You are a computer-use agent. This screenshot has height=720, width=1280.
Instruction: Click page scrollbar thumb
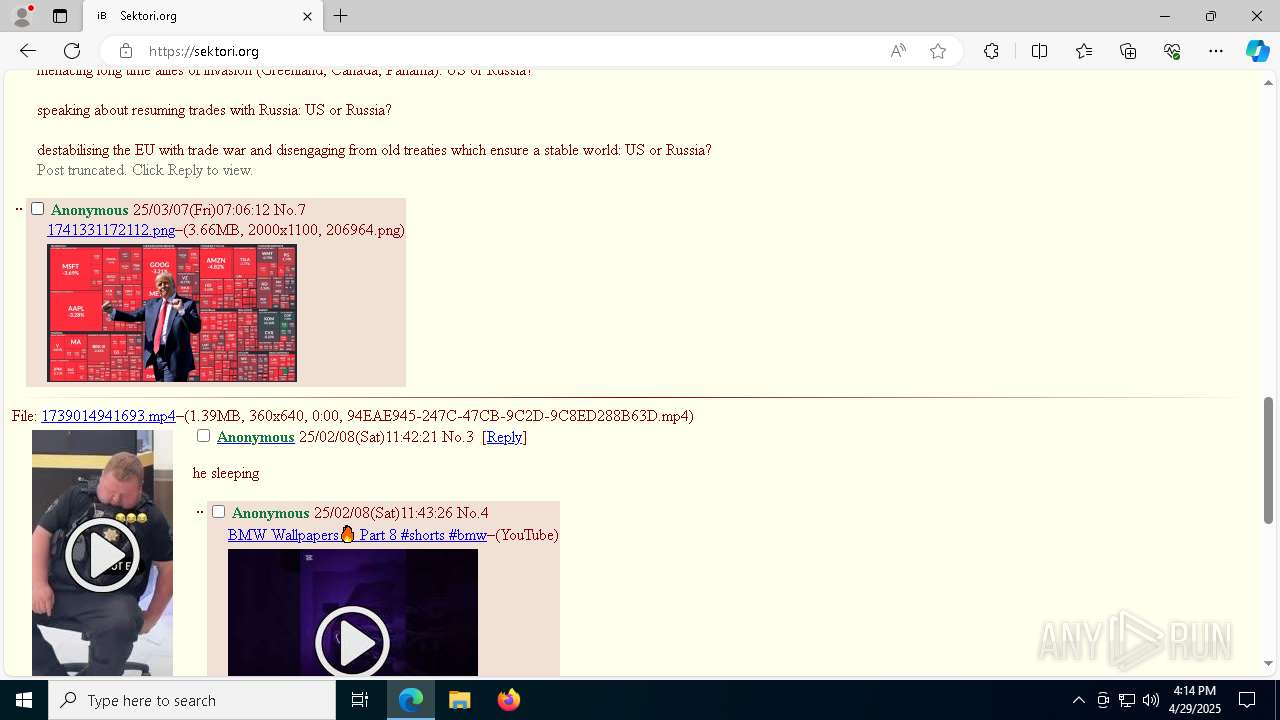click(1268, 460)
